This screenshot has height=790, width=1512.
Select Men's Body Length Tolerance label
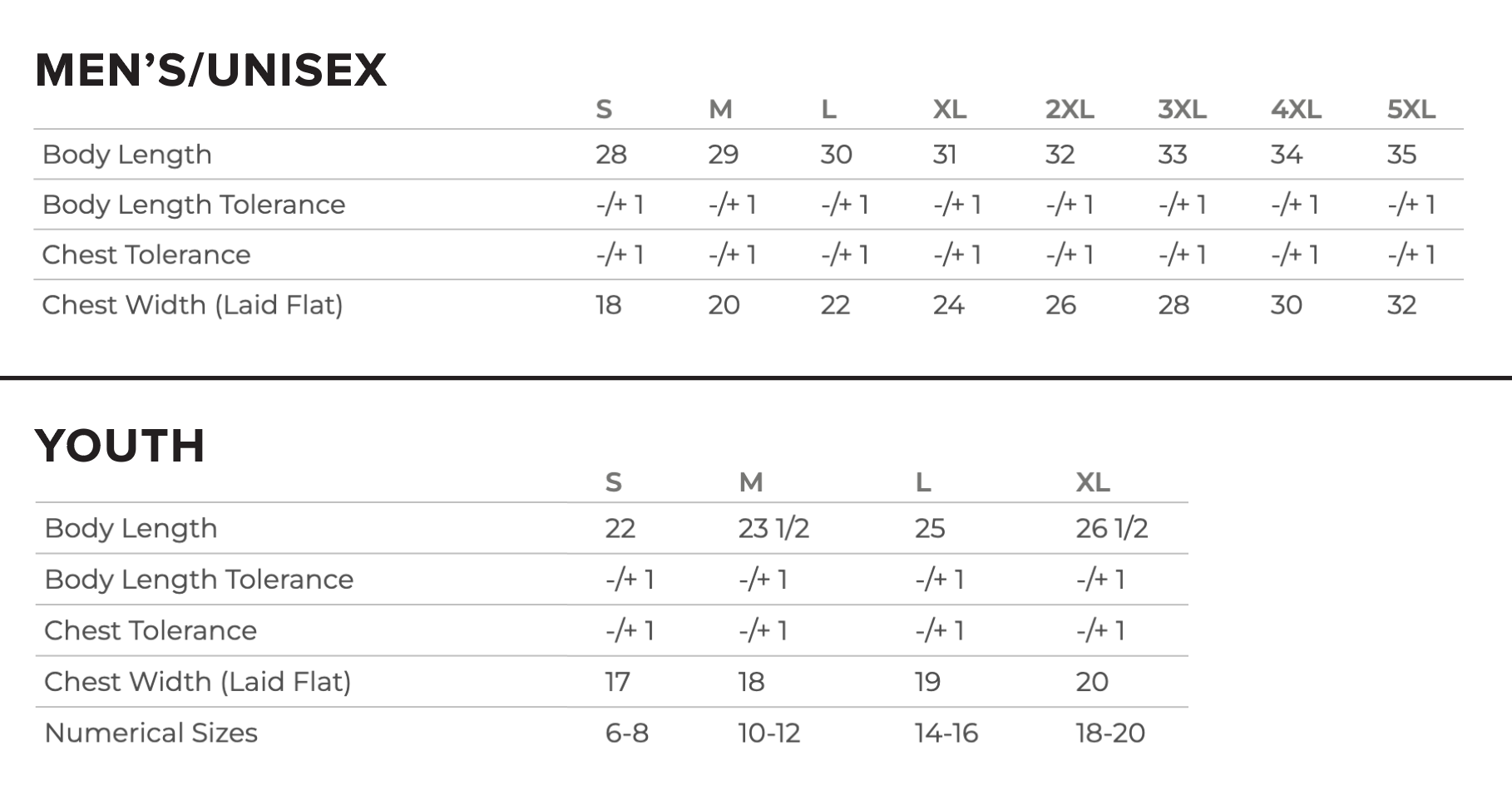pos(193,205)
